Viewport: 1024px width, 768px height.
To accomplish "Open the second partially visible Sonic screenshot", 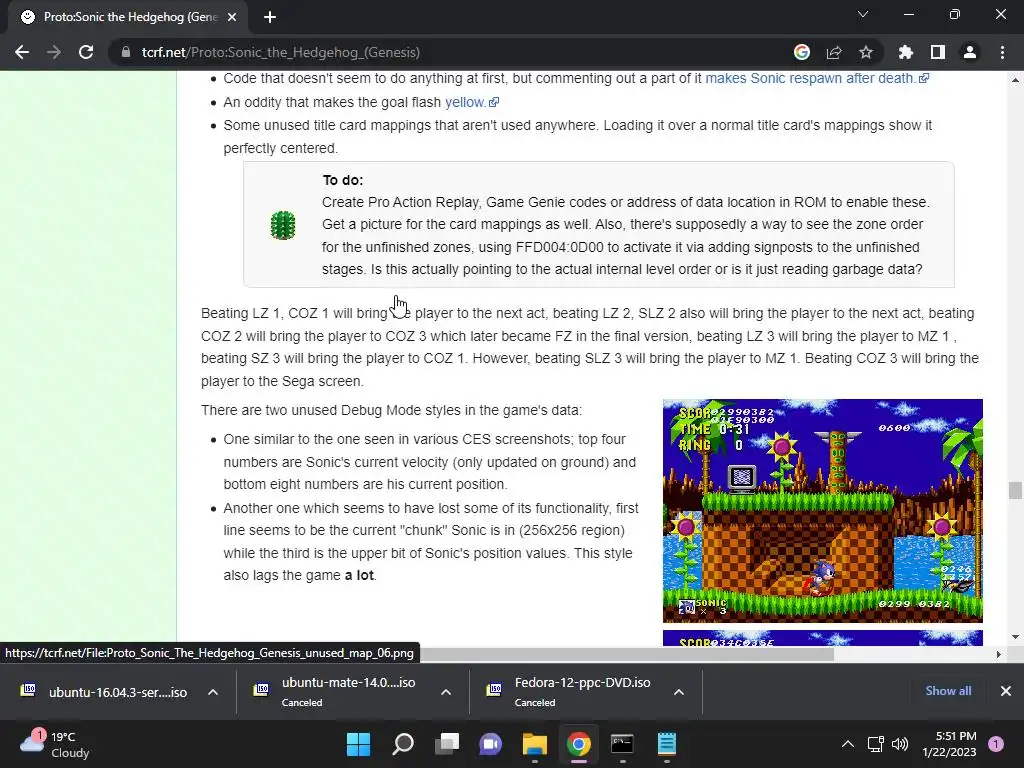I will (822, 638).
